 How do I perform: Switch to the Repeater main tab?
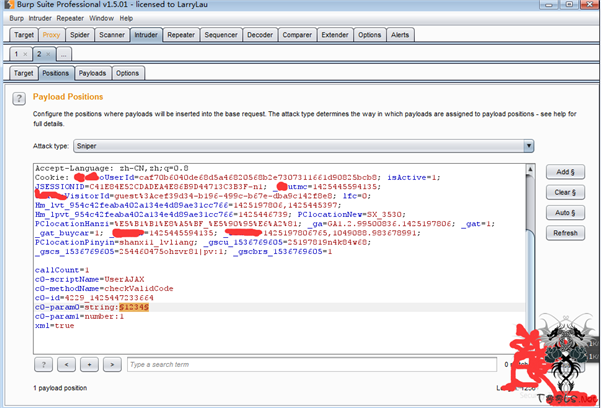click(181, 34)
